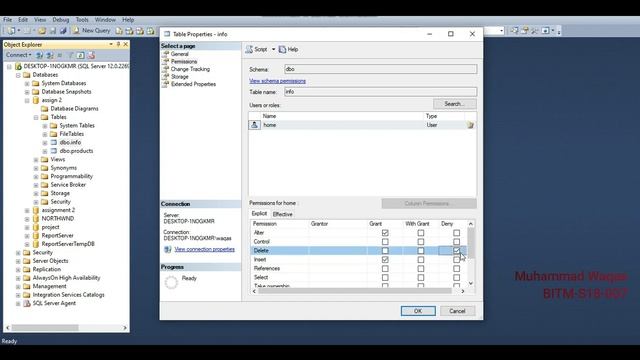Click the Object Explorer horizontal scrollbar thumb
Screen dimensions: 640x360
point(45,328)
